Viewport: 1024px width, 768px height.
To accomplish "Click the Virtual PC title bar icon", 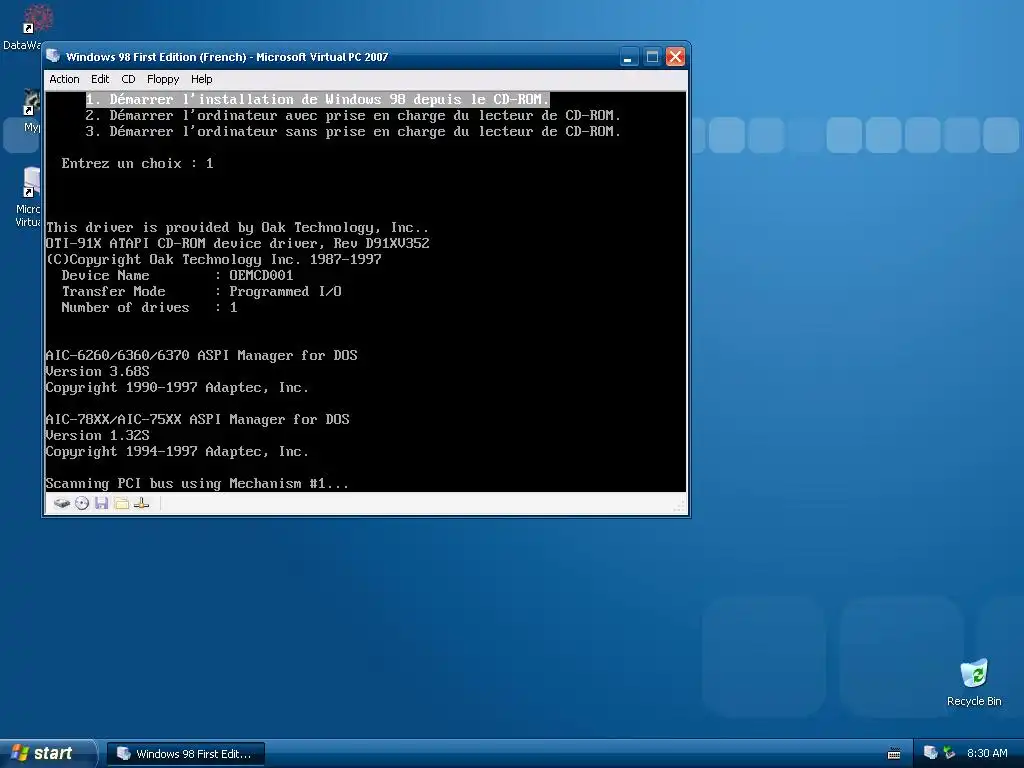I will (54, 57).
